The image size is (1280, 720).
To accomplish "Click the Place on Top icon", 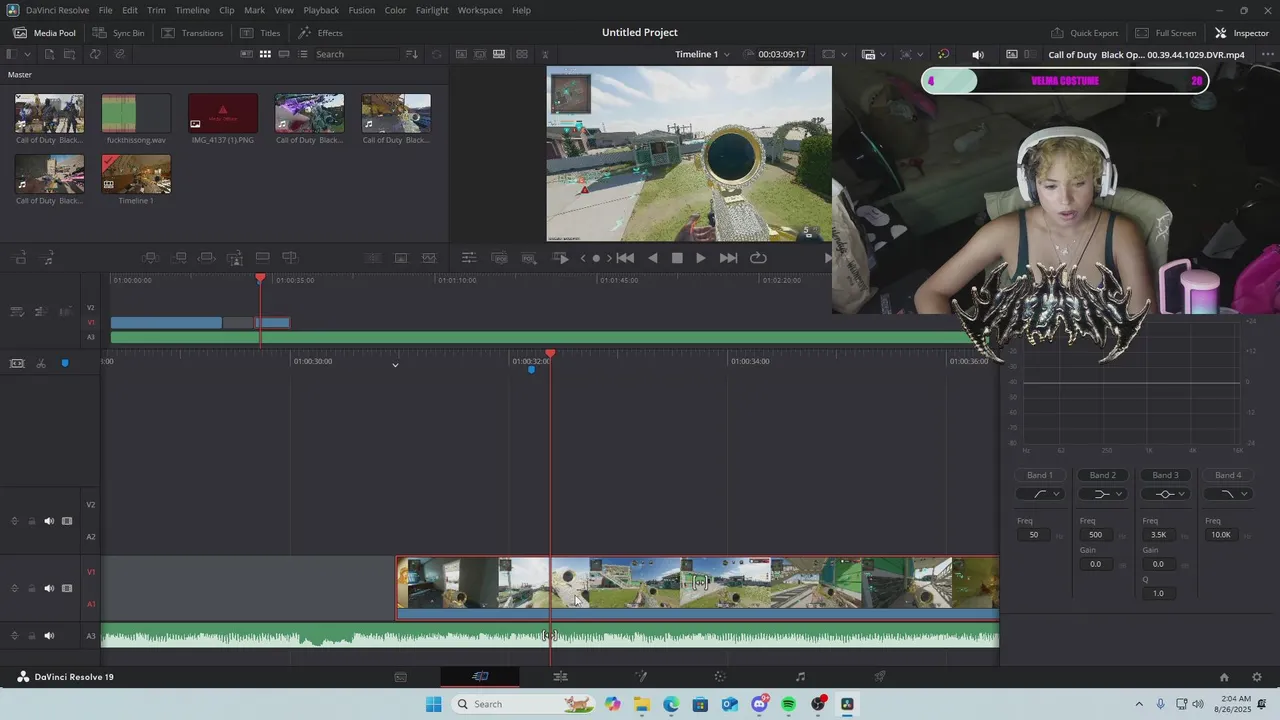I will (263, 258).
